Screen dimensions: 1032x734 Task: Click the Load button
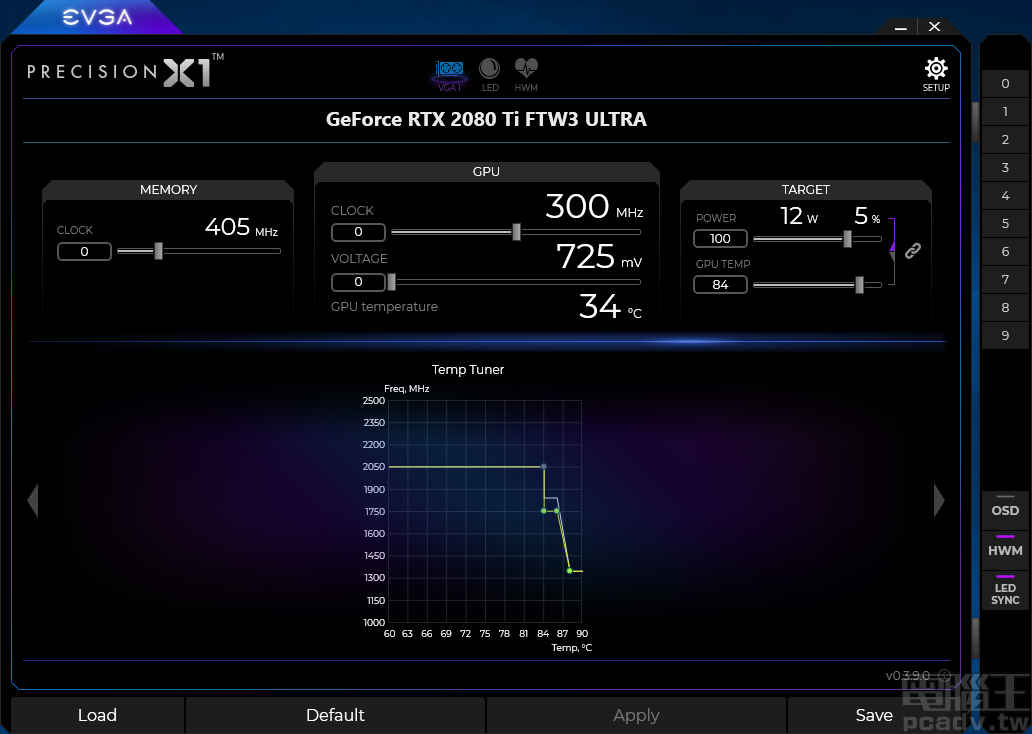(x=97, y=715)
